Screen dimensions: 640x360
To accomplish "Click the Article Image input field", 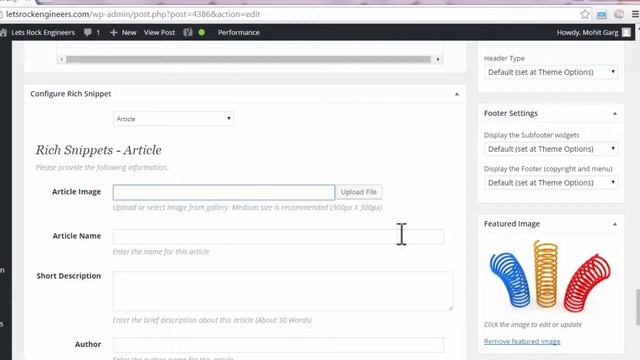I will (224, 192).
